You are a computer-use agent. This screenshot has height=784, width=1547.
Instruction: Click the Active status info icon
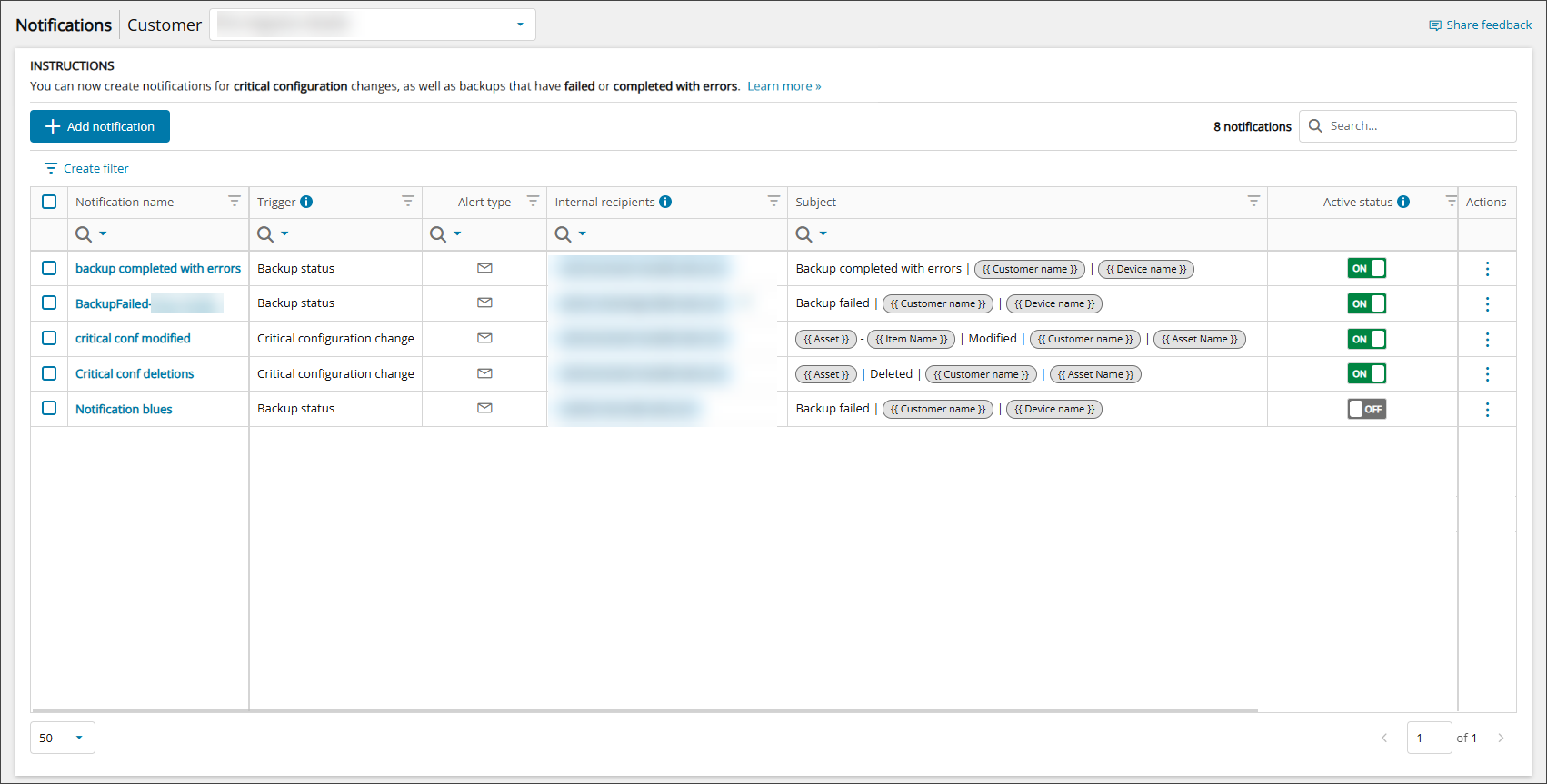[x=1403, y=202]
